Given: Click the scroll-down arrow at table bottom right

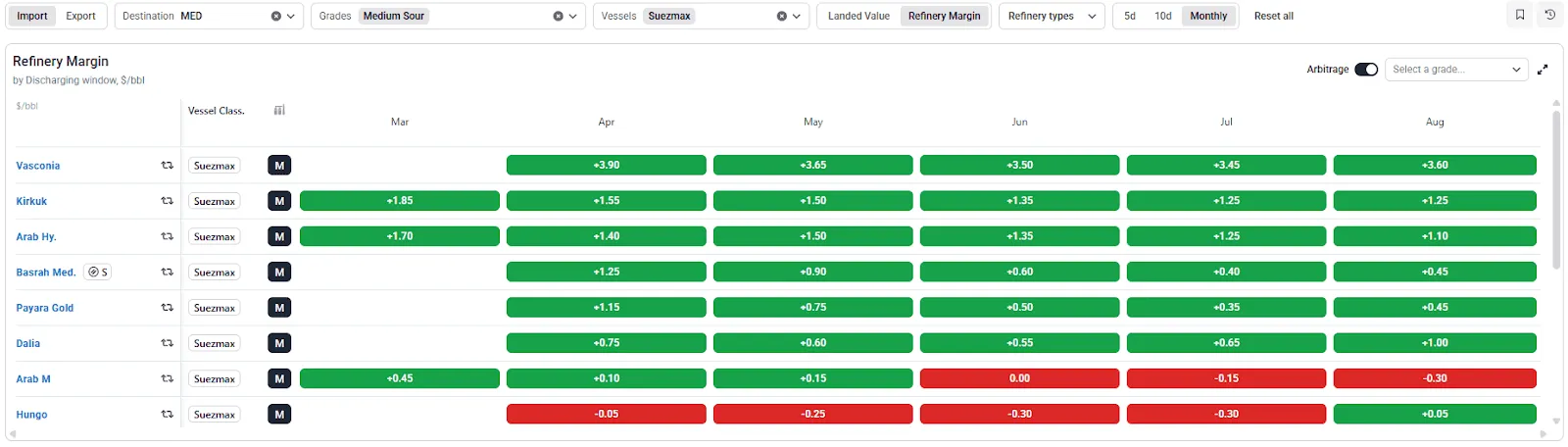Looking at the screenshot, I should click(x=1556, y=422).
